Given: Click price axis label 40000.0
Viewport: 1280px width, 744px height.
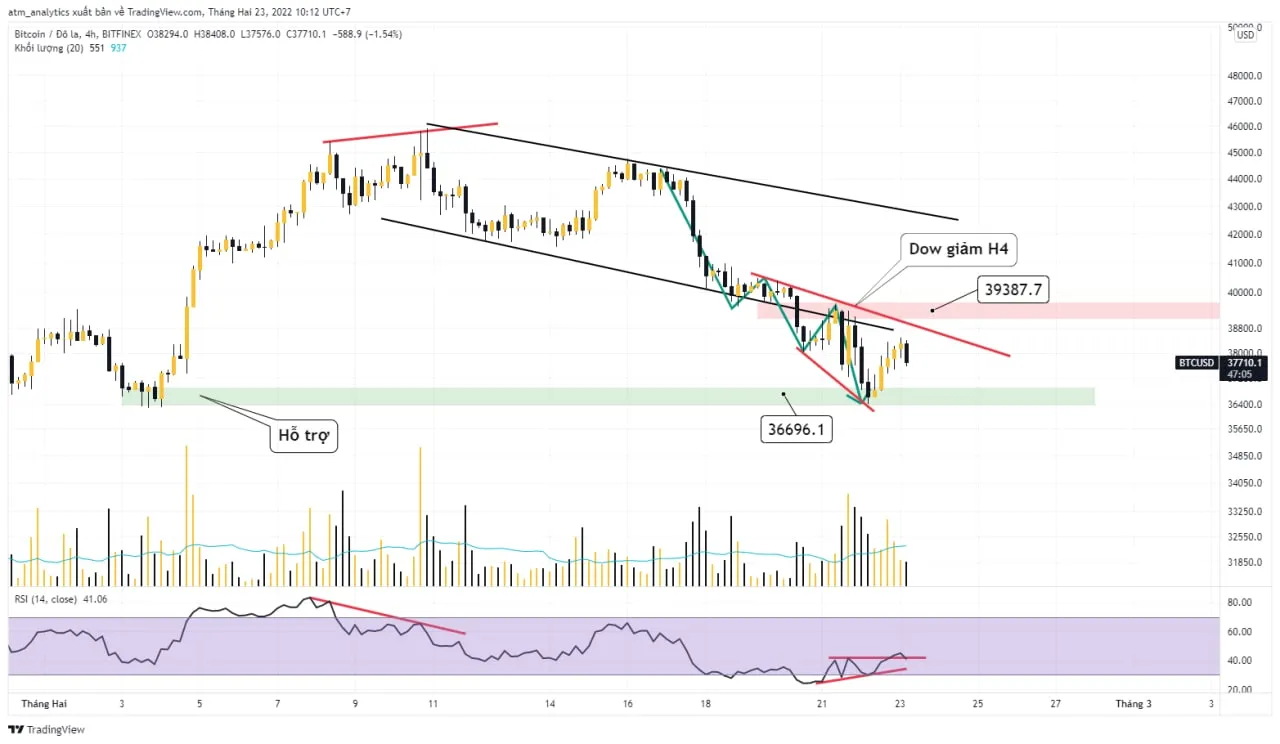Looking at the screenshot, I should point(1244,293).
